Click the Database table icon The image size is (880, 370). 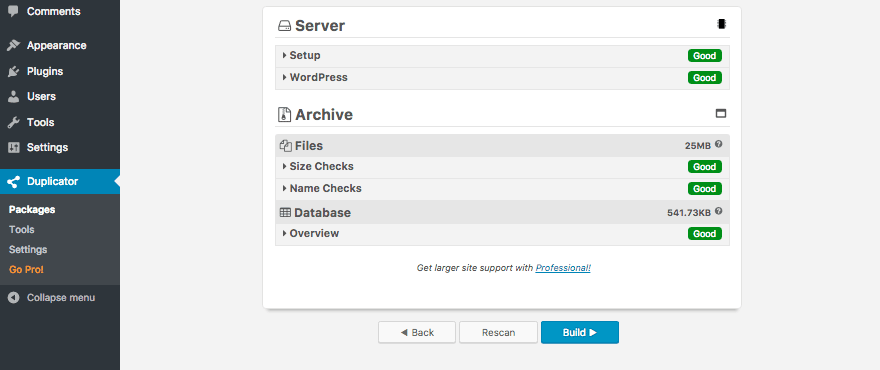pyautogui.click(x=285, y=213)
